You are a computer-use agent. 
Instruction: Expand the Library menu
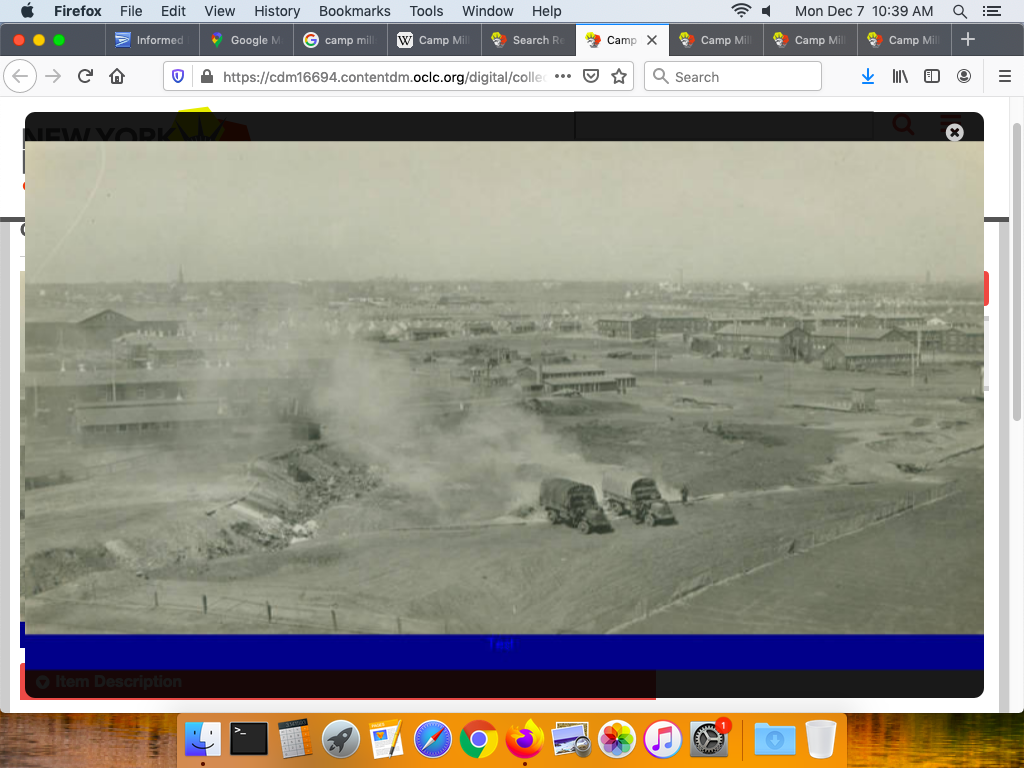900,77
